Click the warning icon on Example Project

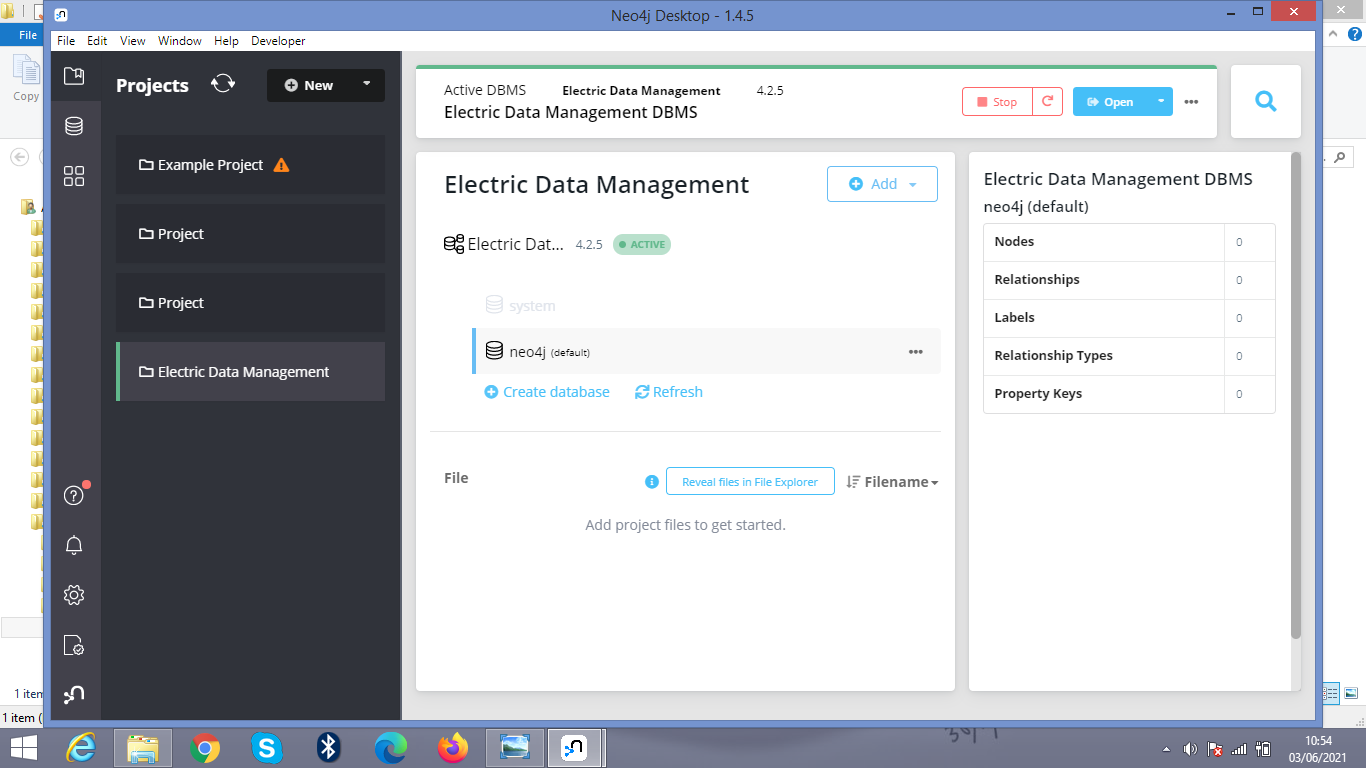(281, 165)
